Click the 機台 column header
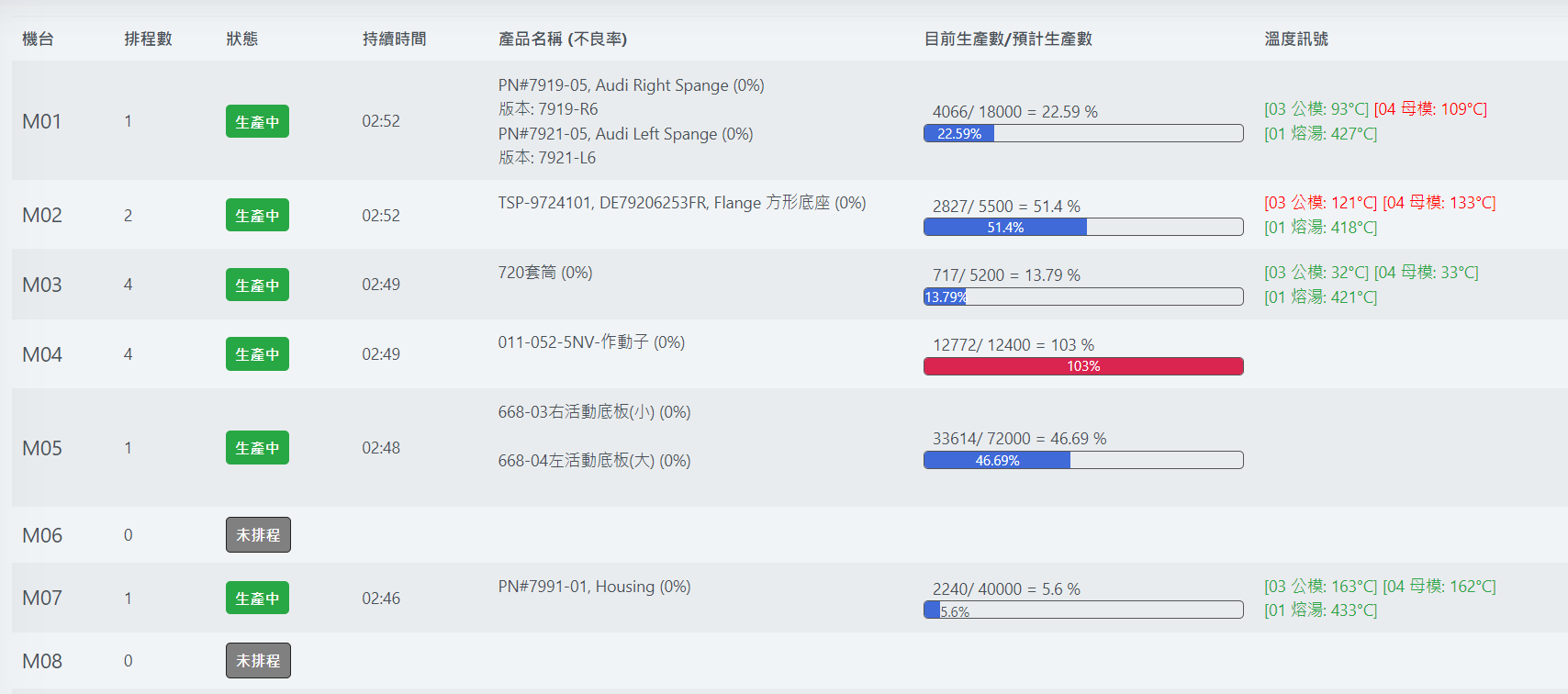The height and width of the screenshot is (694, 1568). [38, 39]
